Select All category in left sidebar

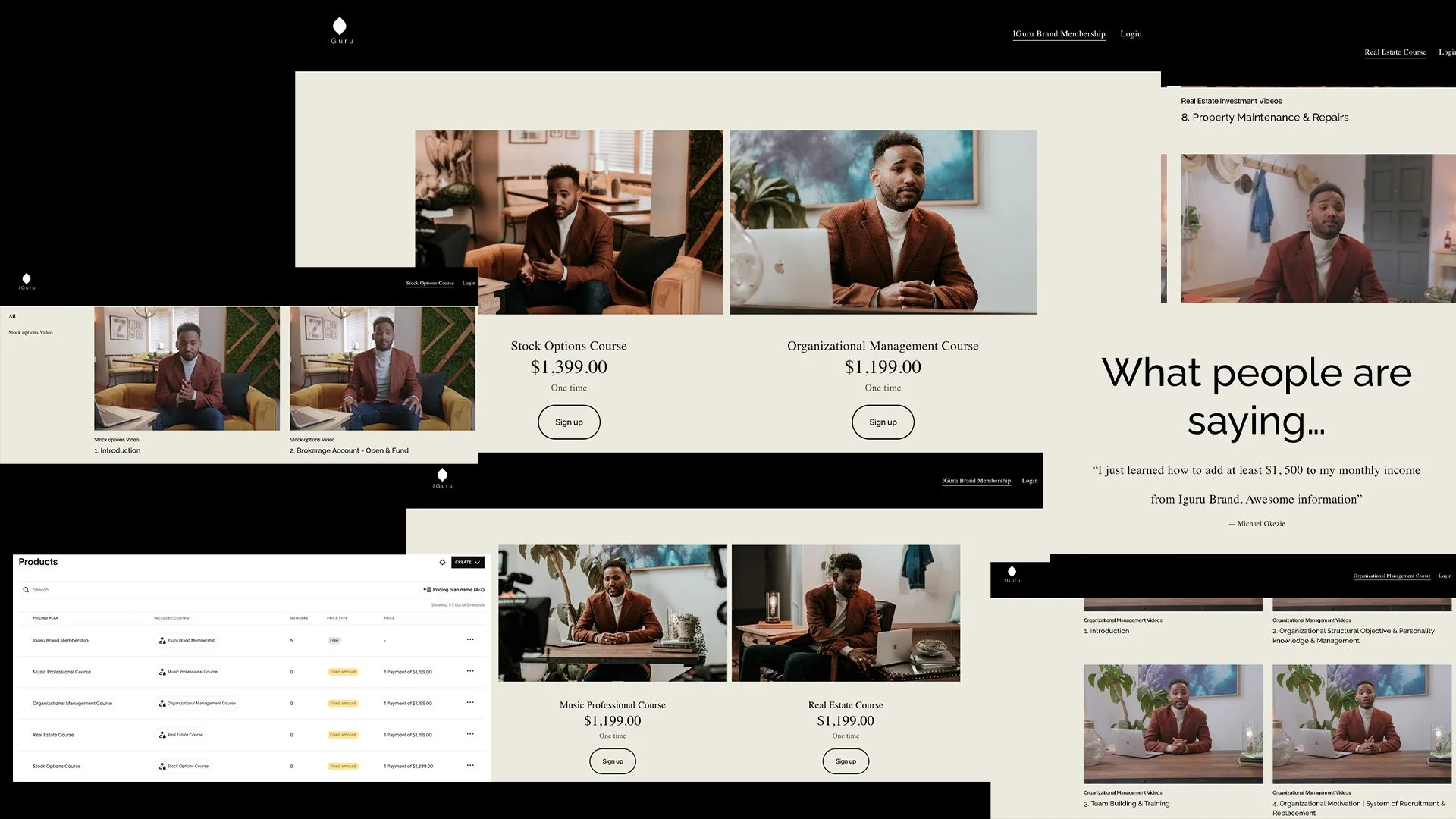(x=12, y=316)
